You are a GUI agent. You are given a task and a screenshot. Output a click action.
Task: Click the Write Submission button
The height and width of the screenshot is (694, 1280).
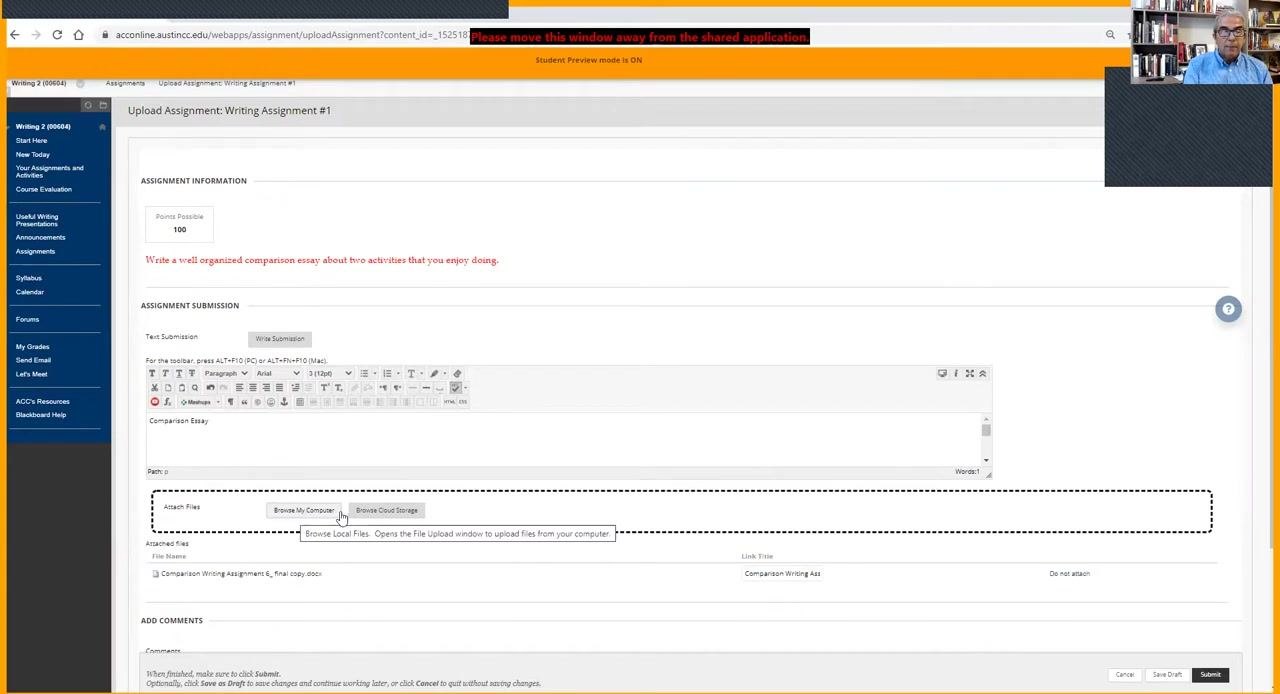pyautogui.click(x=280, y=339)
